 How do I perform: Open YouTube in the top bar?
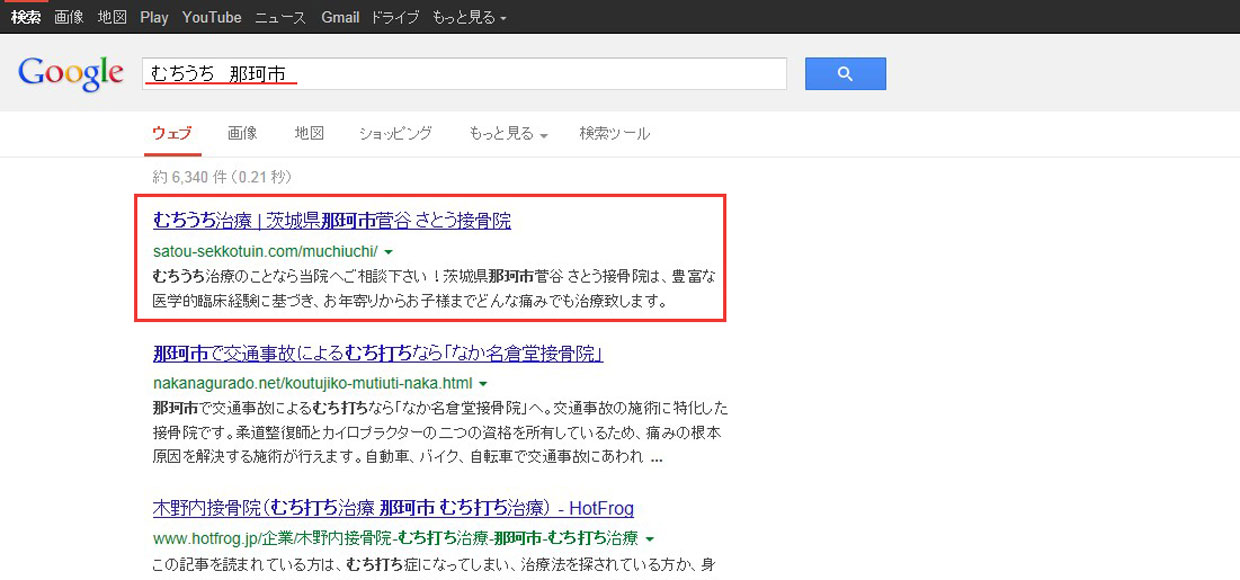(x=212, y=17)
